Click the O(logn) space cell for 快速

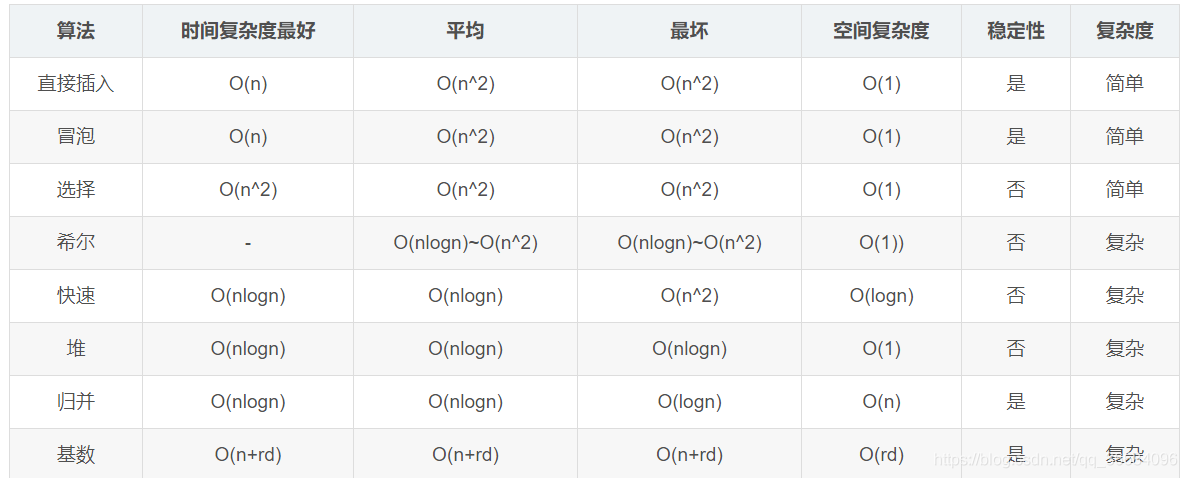tap(881, 296)
